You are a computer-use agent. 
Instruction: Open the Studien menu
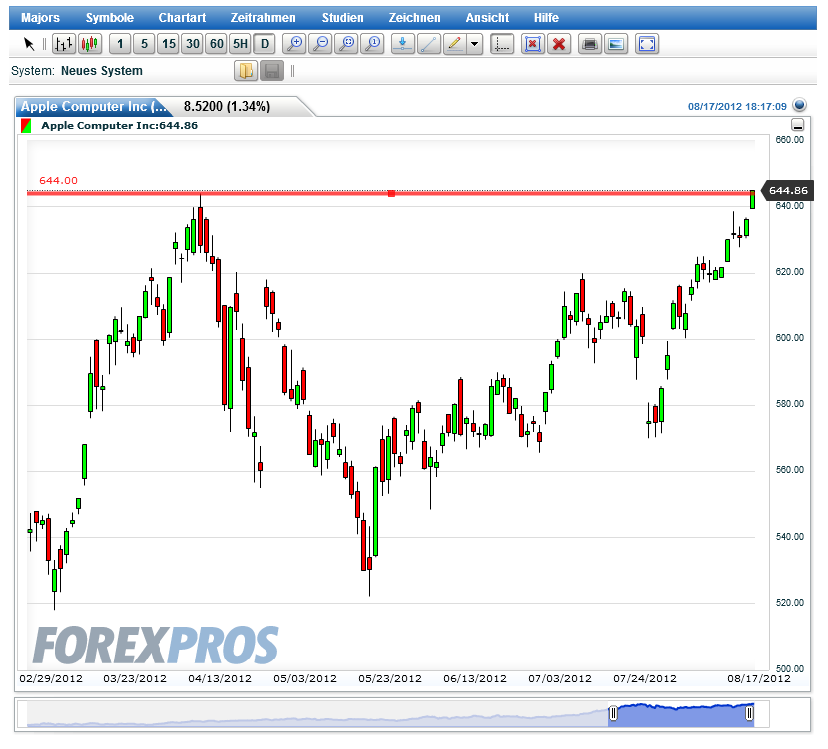click(343, 18)
